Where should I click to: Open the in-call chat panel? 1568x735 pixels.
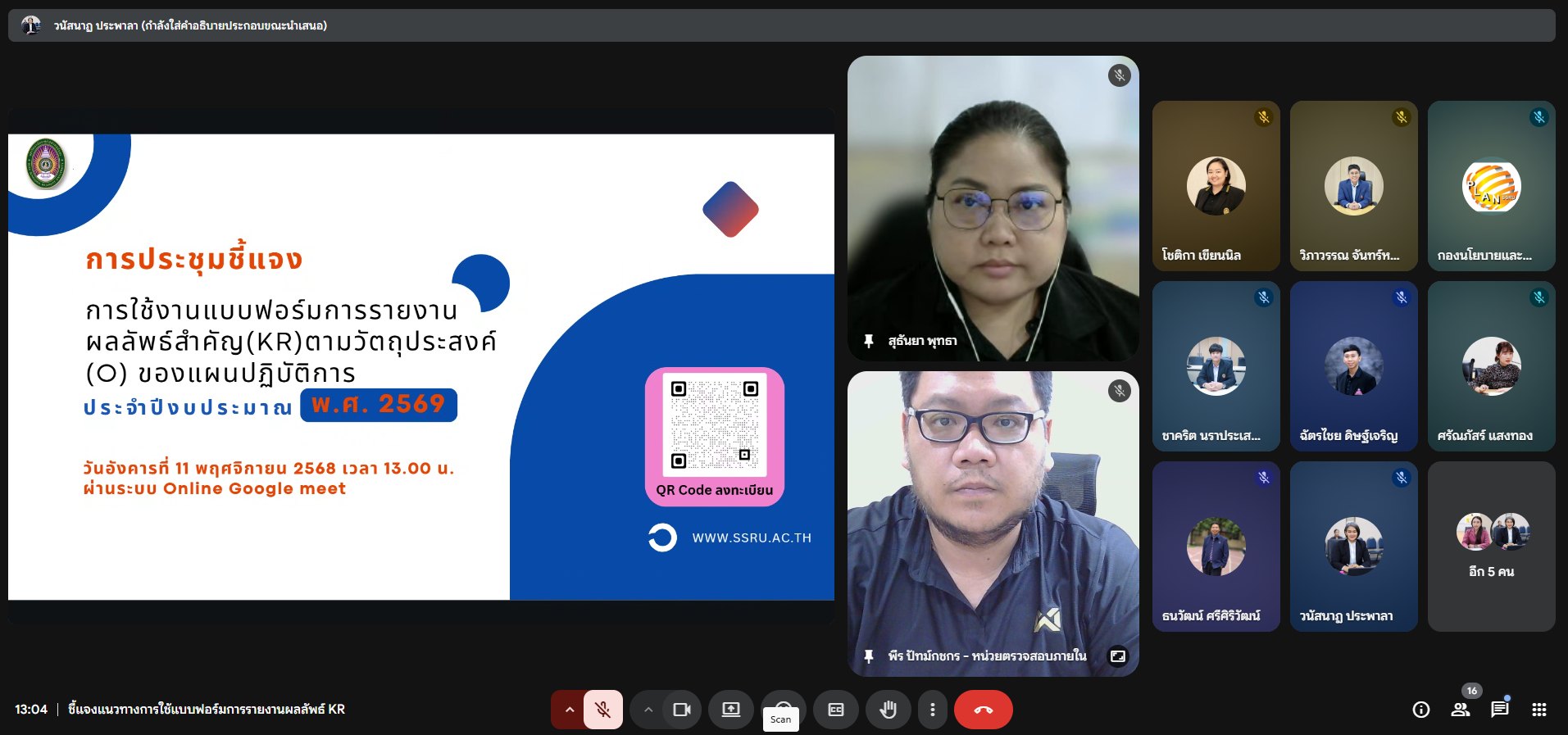(1500, 710)
